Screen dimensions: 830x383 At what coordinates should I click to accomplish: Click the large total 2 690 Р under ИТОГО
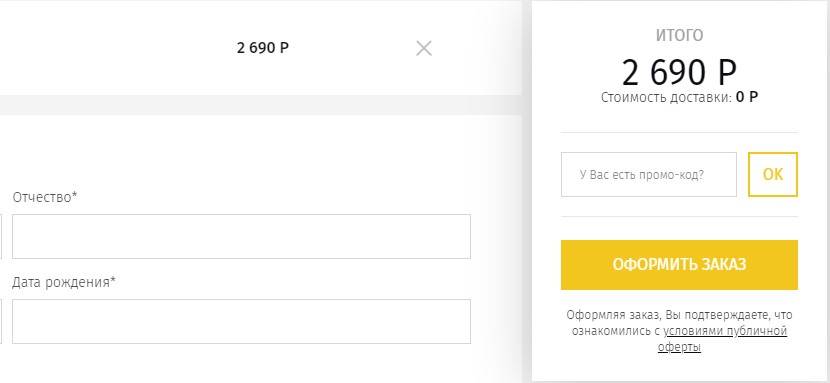(679, 72)
